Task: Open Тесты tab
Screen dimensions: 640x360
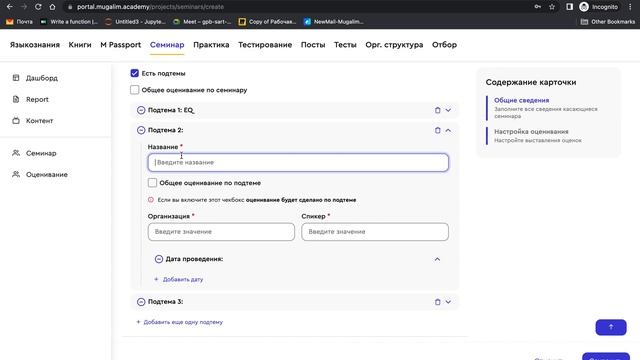Action: click(345, 45)
